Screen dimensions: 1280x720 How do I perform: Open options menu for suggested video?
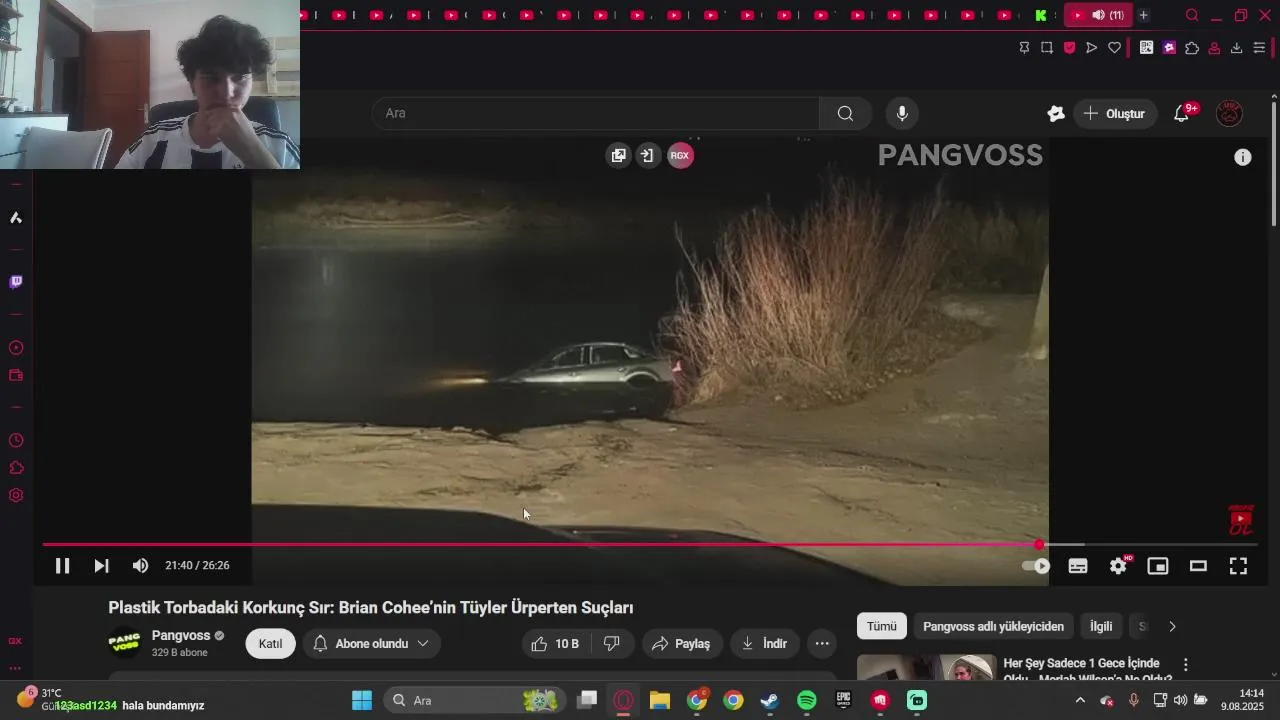(x=1186, y=665)
